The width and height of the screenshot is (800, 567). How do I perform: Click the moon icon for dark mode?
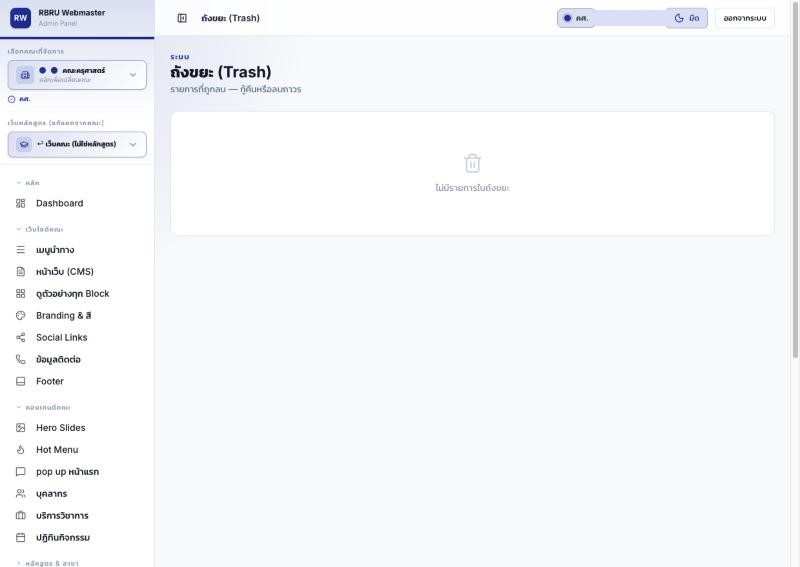[679, 18]
